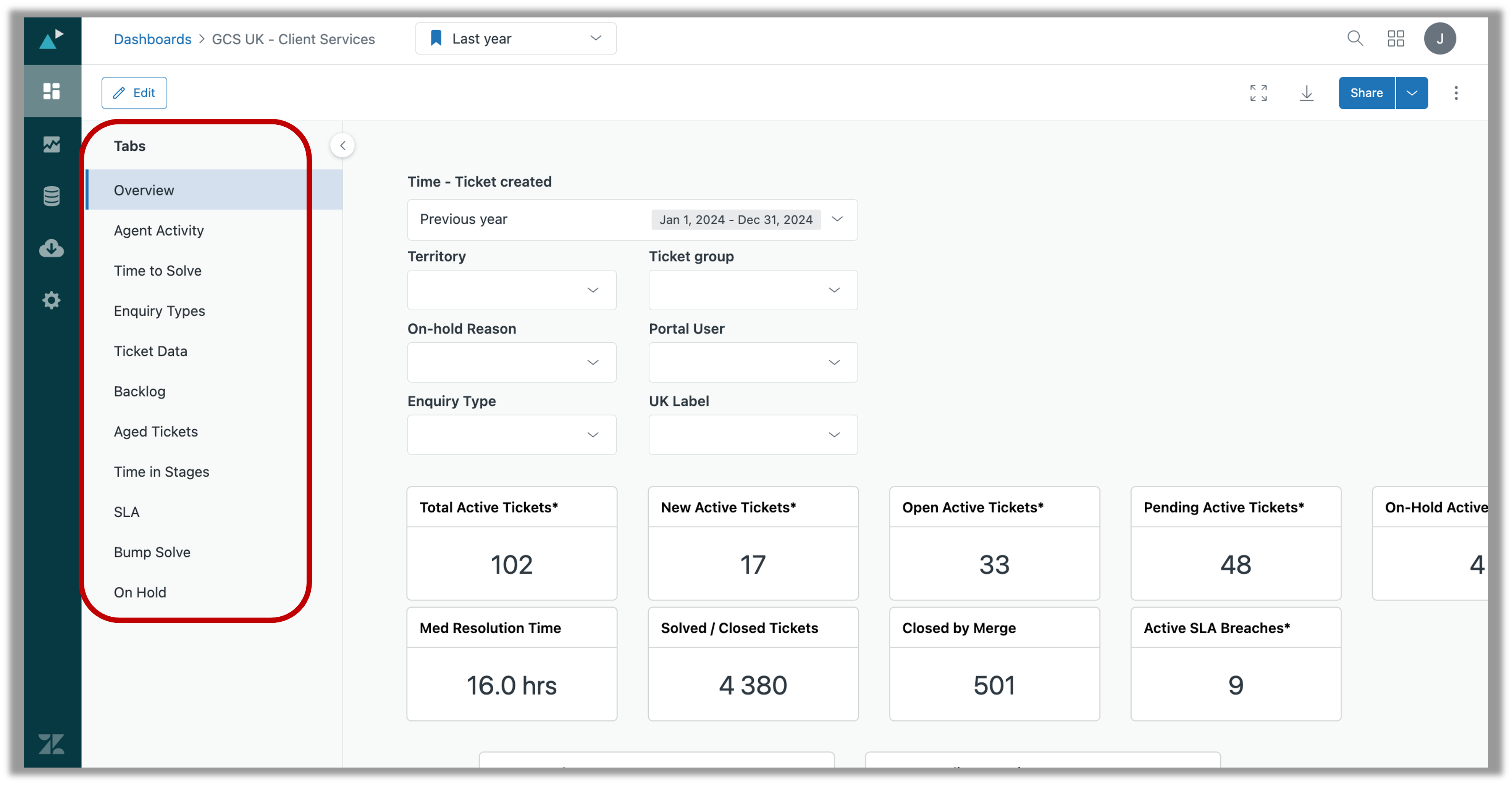Viewport: 1512px width, 785px height.
Task: Click the Solved / Closed Tickets value 4 380
Action: point(753,685)
